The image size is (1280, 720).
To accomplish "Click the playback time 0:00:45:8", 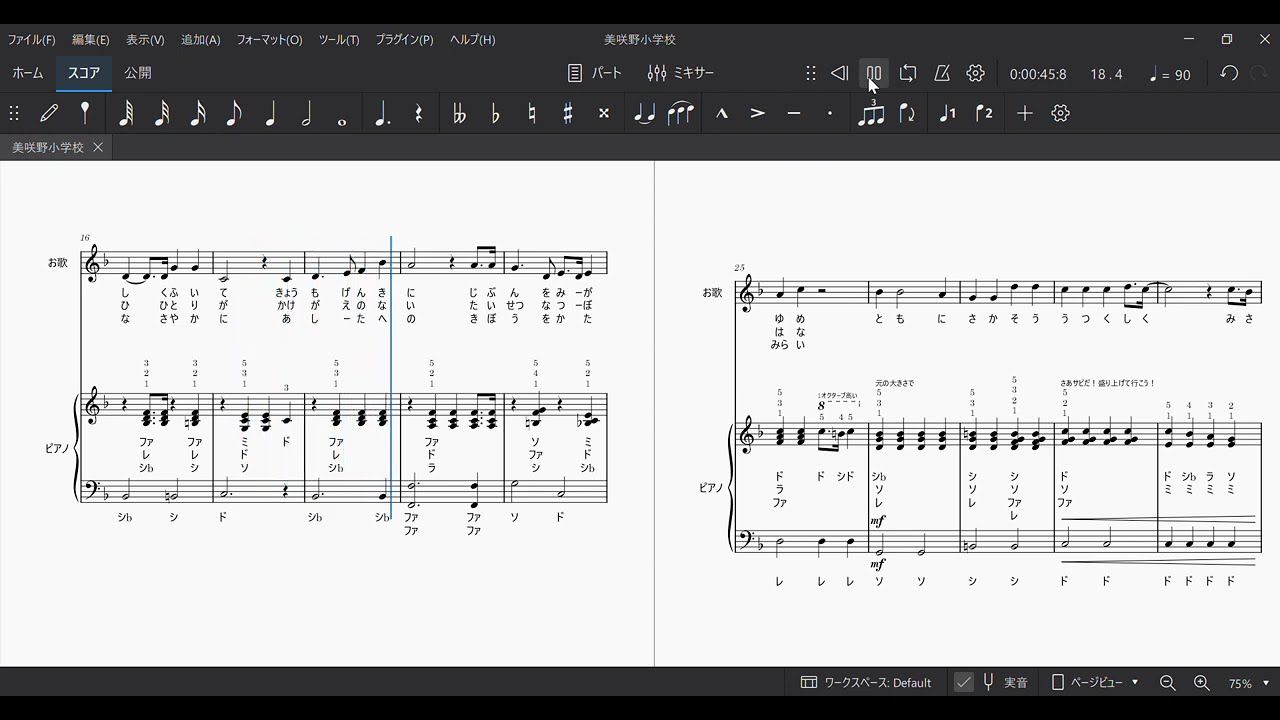I will [1038, 74].
